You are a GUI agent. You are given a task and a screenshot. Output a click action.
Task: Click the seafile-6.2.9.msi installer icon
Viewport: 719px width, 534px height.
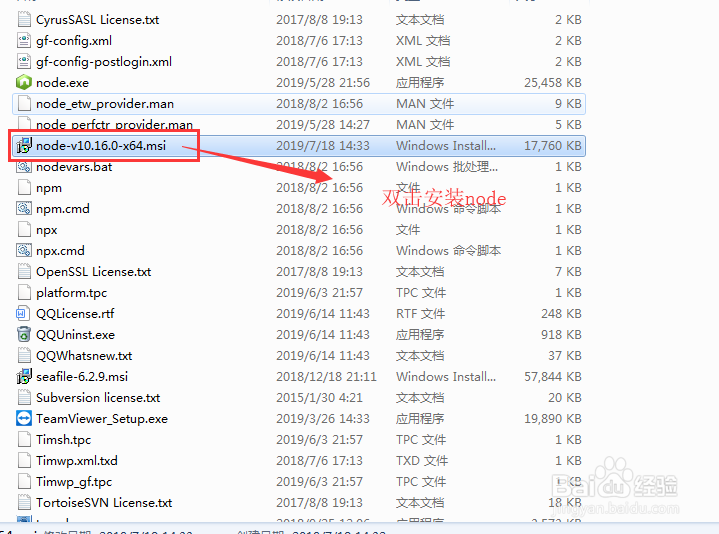point(24,377)
